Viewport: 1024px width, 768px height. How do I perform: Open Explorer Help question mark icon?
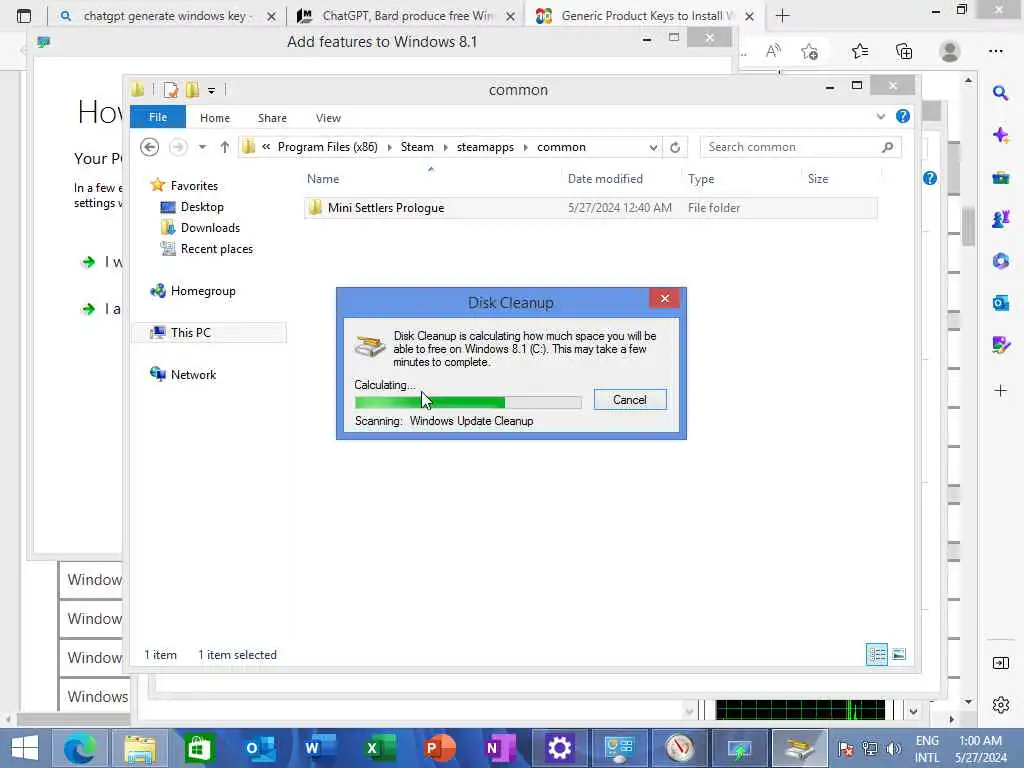(x=903, y=116)
